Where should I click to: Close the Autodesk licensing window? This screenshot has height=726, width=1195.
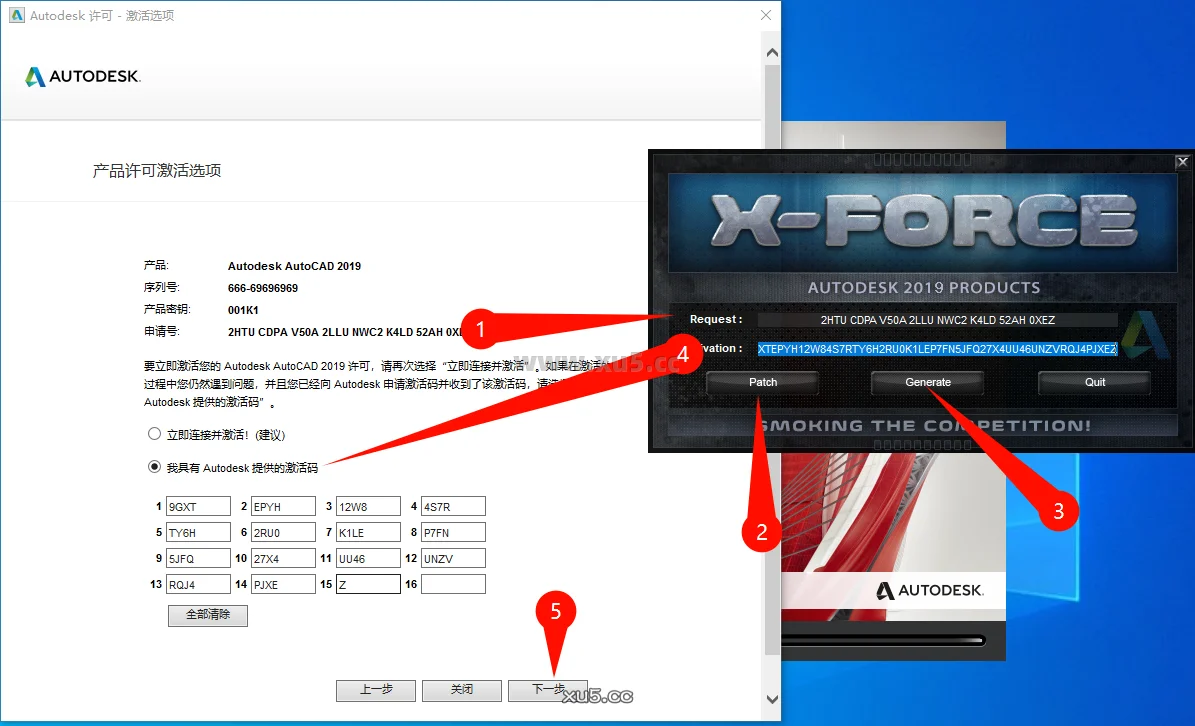[x=766, y=16]
